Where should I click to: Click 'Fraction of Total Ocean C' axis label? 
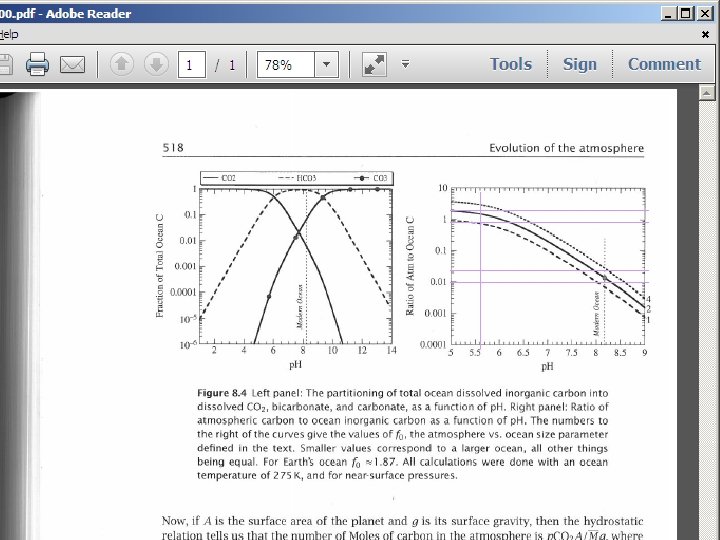(x=159, y=265)
